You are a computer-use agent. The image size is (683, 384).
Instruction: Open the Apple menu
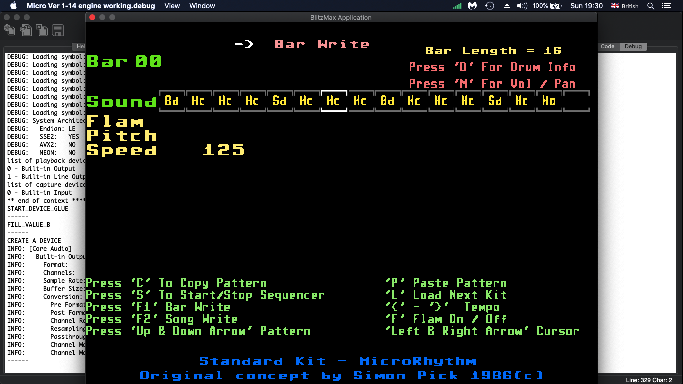tap(14, 6)
